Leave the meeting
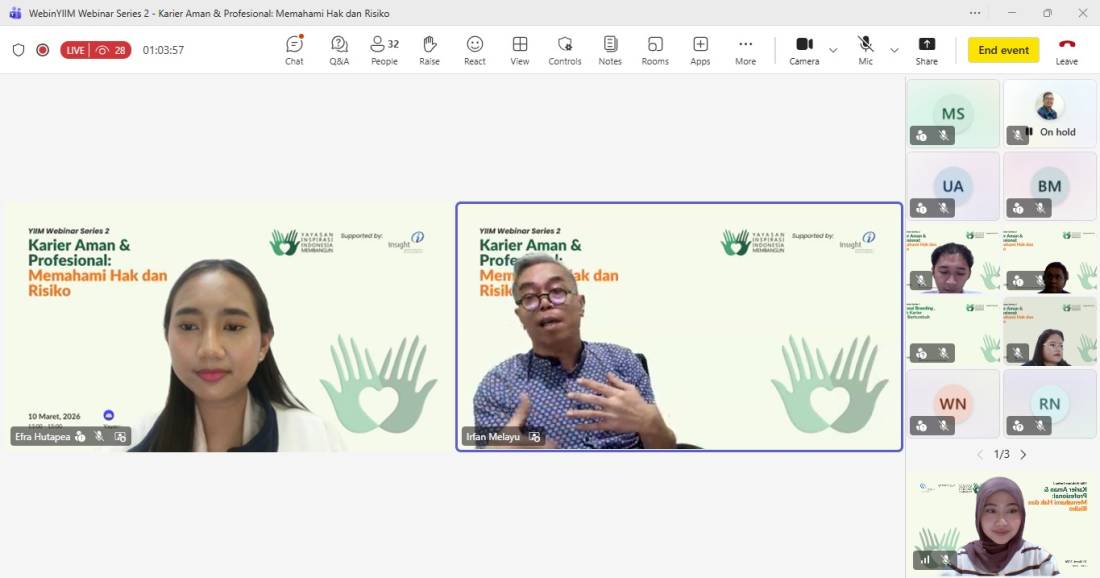 click(1067, 50)
